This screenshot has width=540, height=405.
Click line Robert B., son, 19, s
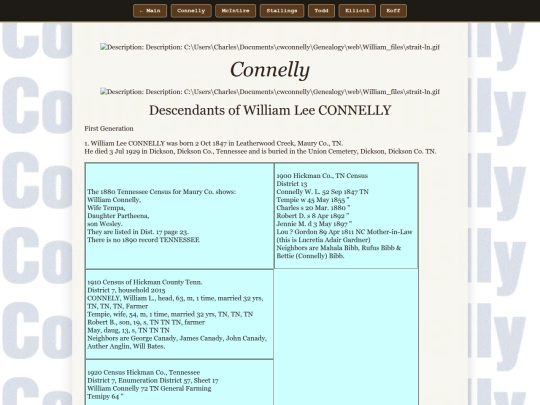coord(146,323)
